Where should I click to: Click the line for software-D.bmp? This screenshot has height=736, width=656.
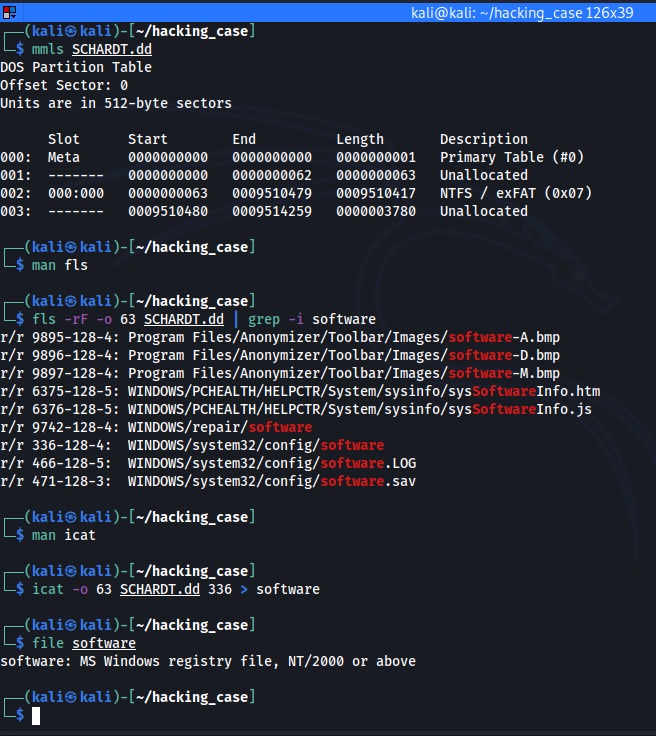coord(280,355)
